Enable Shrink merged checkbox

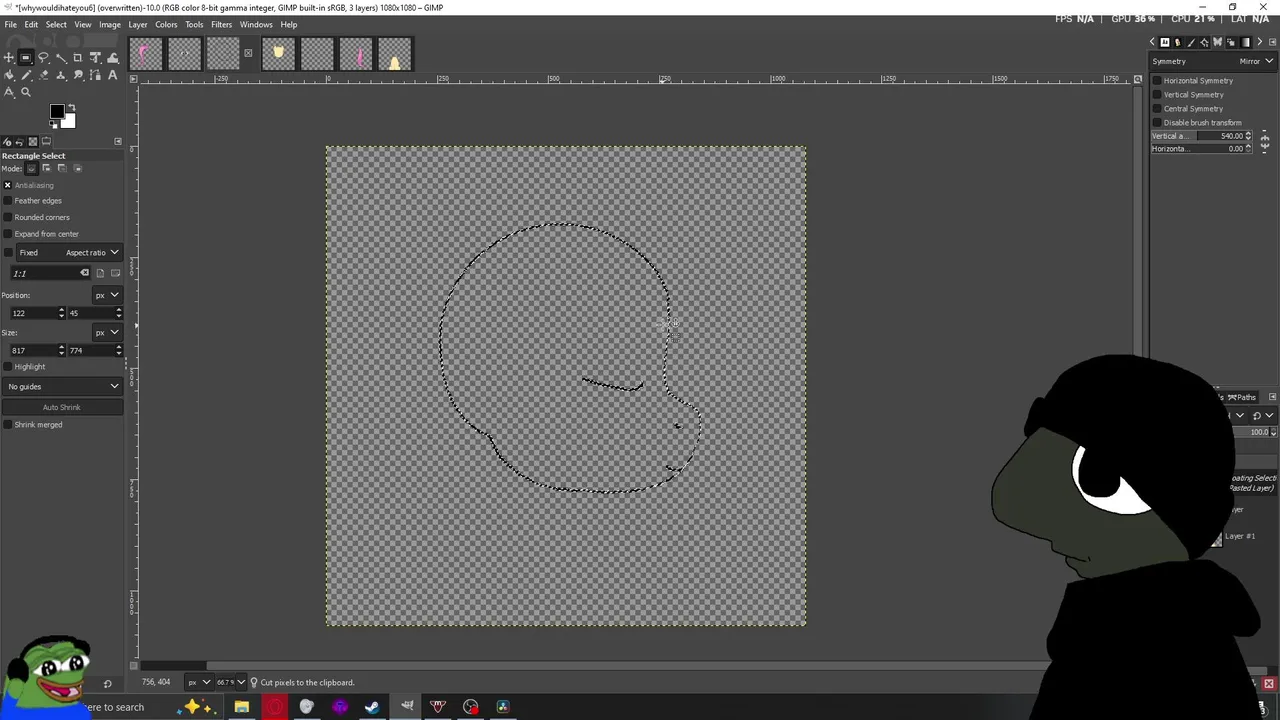(x=7, y=425)
